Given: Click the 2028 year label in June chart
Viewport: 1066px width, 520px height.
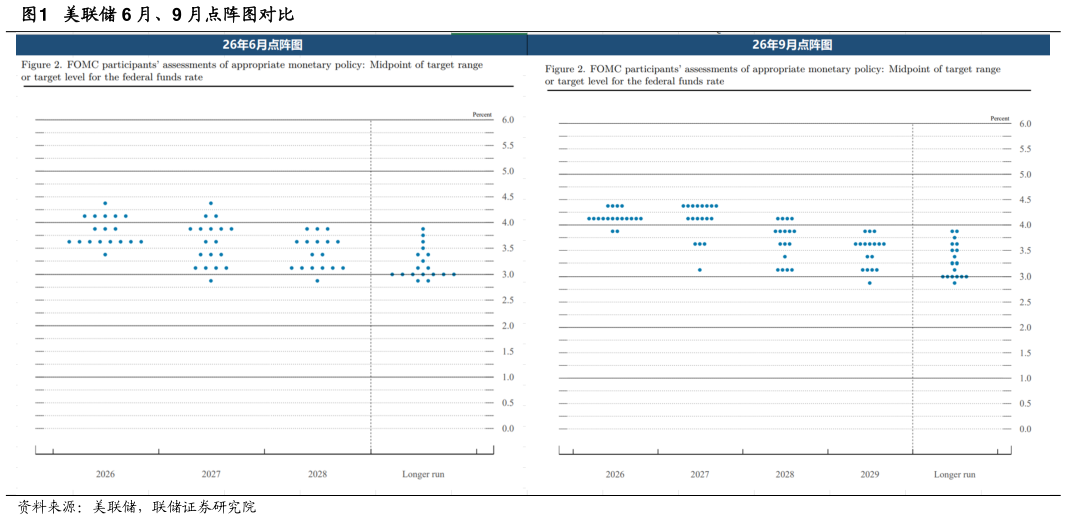Looking at the screenshot, I should 317,474.
